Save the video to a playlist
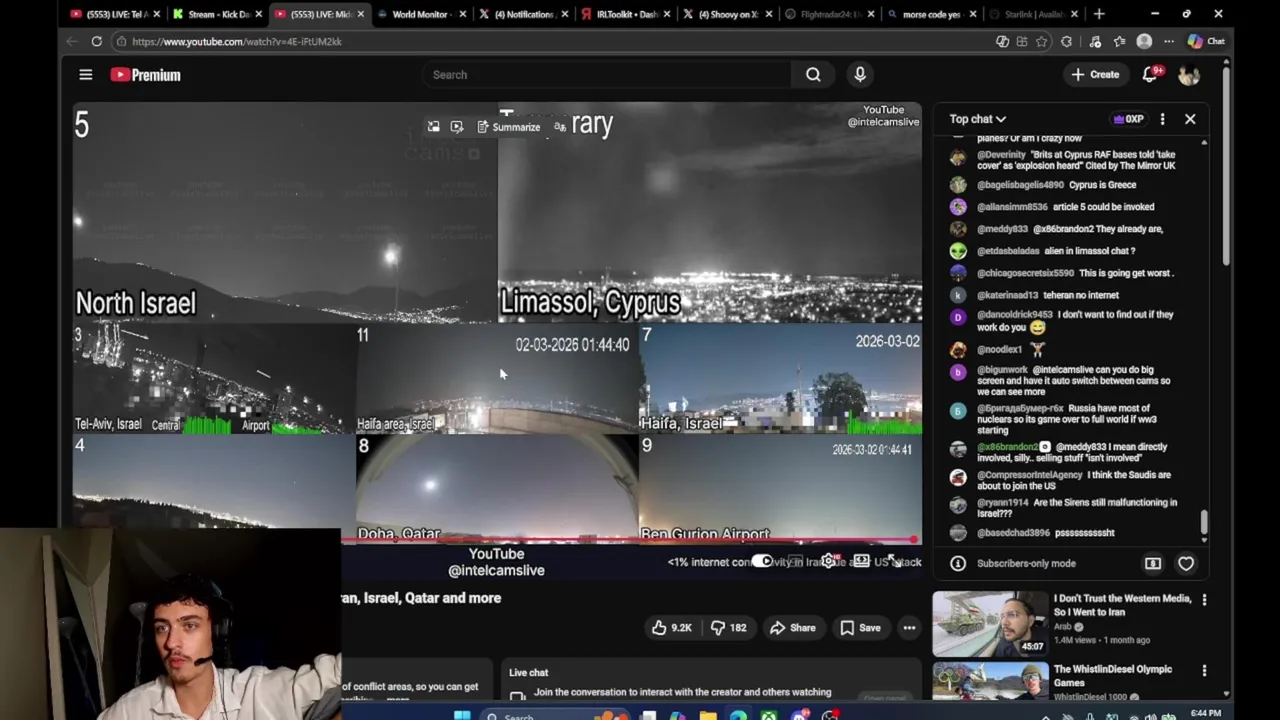The image size is (1280, 720). click(860, 628)
